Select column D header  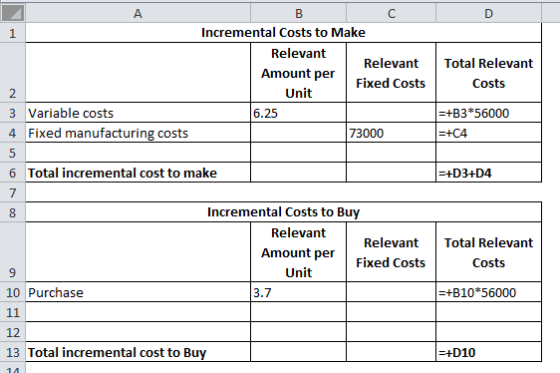tap(489, 13)
